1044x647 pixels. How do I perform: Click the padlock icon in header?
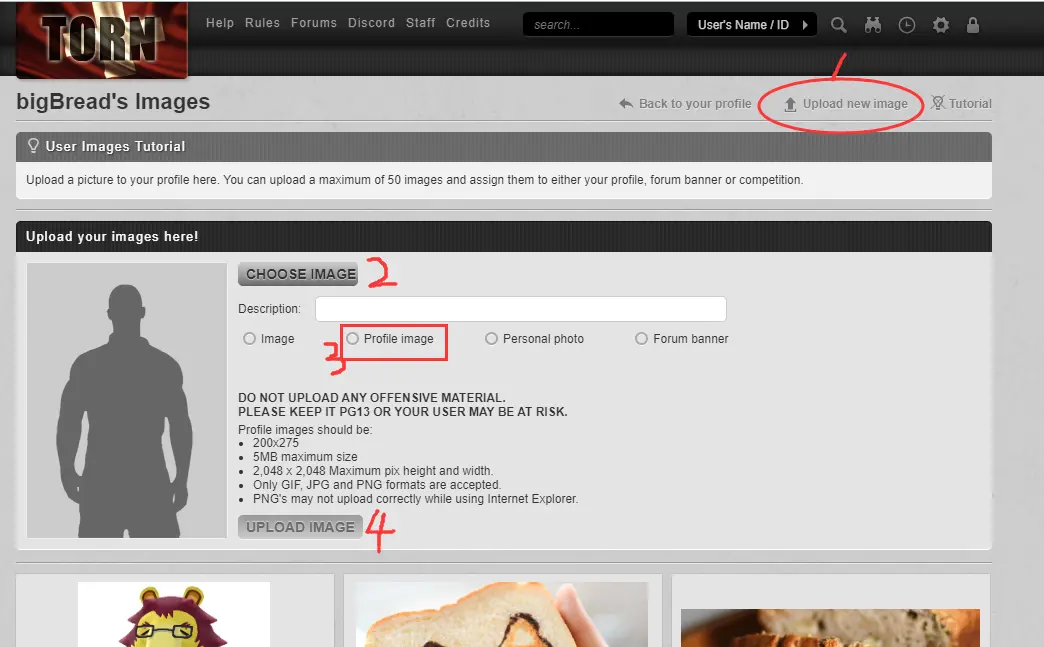click(x=974, y=25)
